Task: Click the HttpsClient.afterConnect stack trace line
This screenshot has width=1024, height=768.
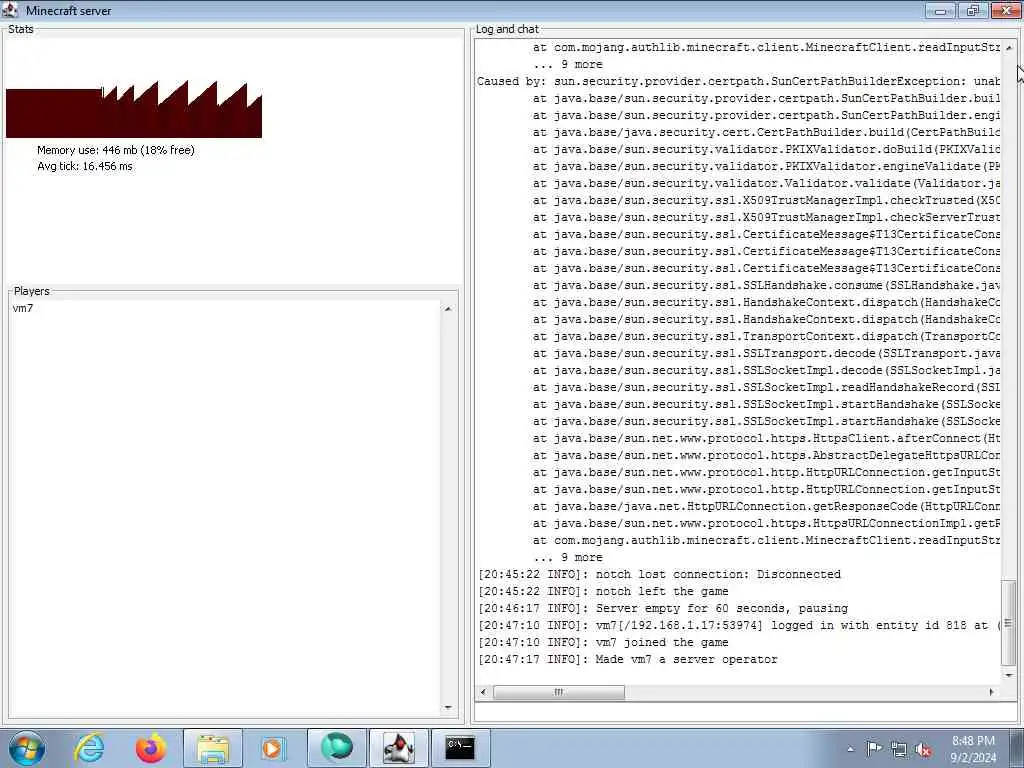Action: point(766,438)
